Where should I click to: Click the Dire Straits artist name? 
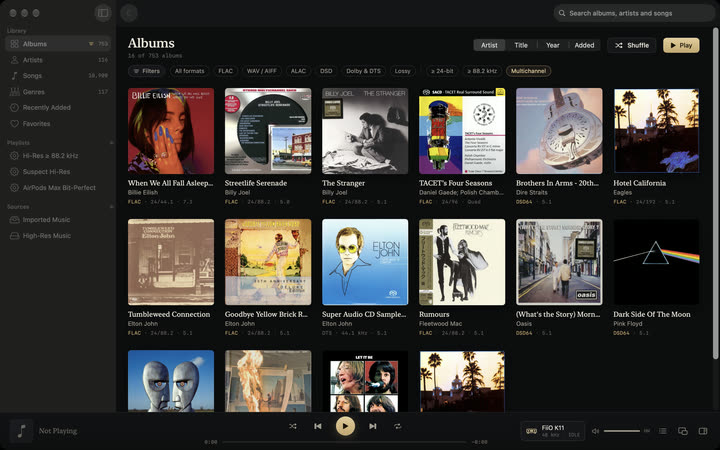pos(531,192)
